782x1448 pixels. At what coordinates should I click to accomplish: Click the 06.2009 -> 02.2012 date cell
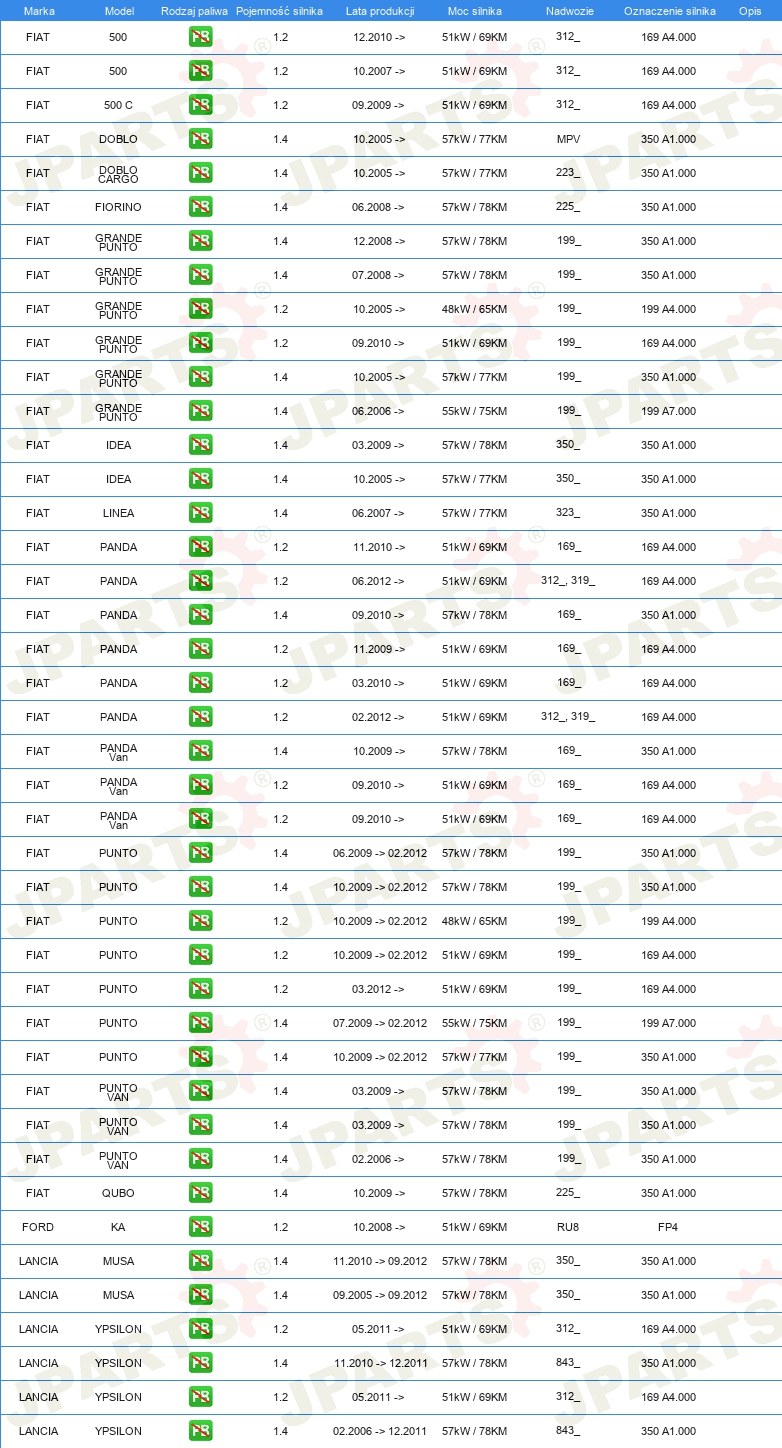tap(380, 853)
